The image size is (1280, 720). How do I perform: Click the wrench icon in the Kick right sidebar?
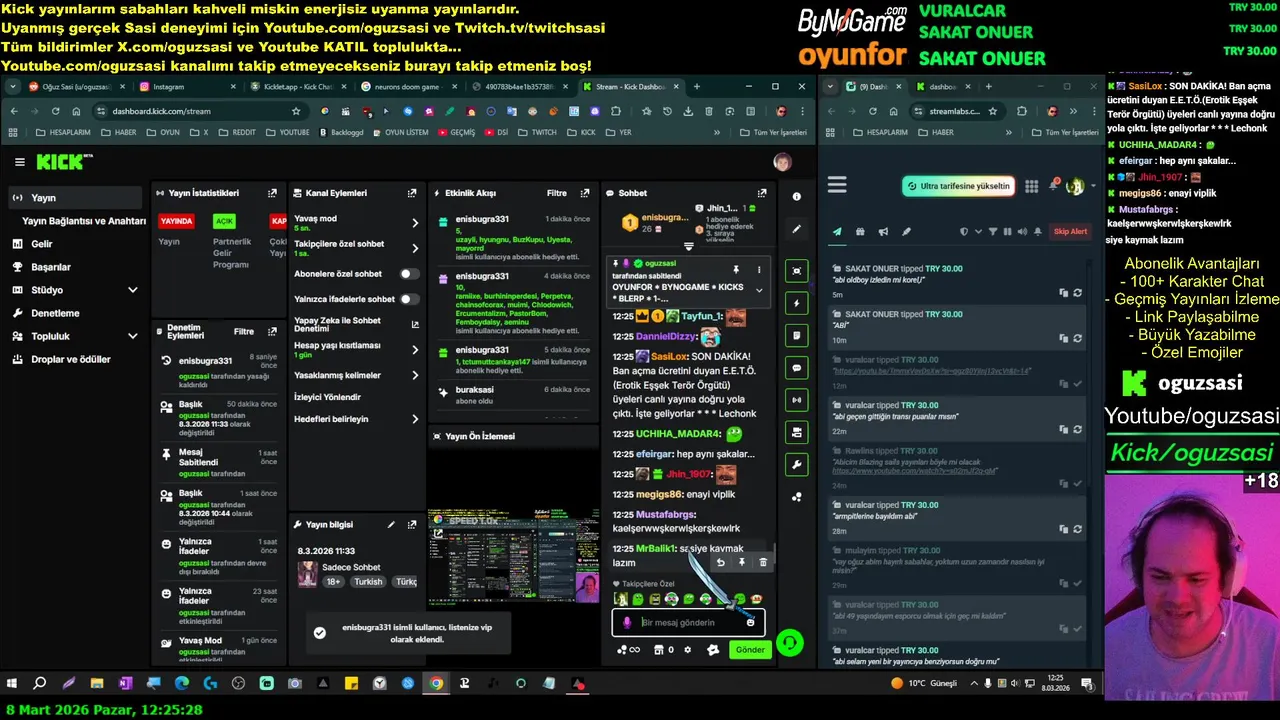796,464
